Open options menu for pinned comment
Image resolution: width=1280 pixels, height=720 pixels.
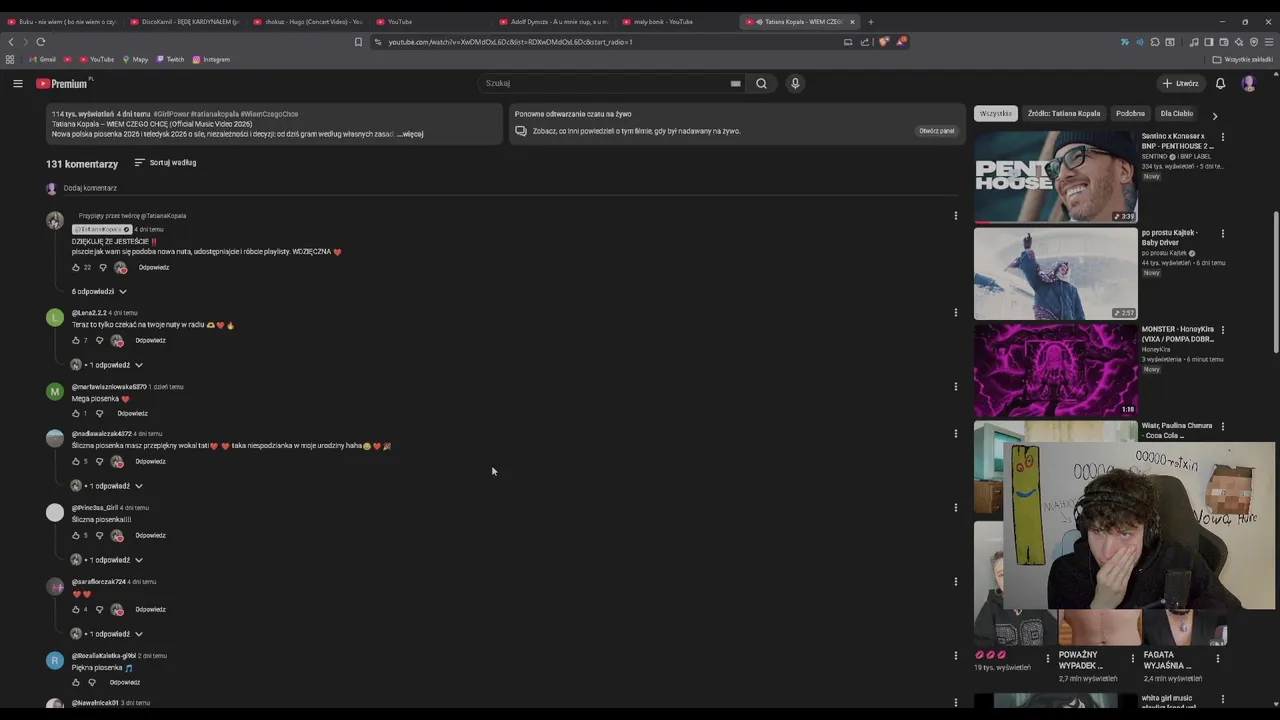(x=955, y=215)
